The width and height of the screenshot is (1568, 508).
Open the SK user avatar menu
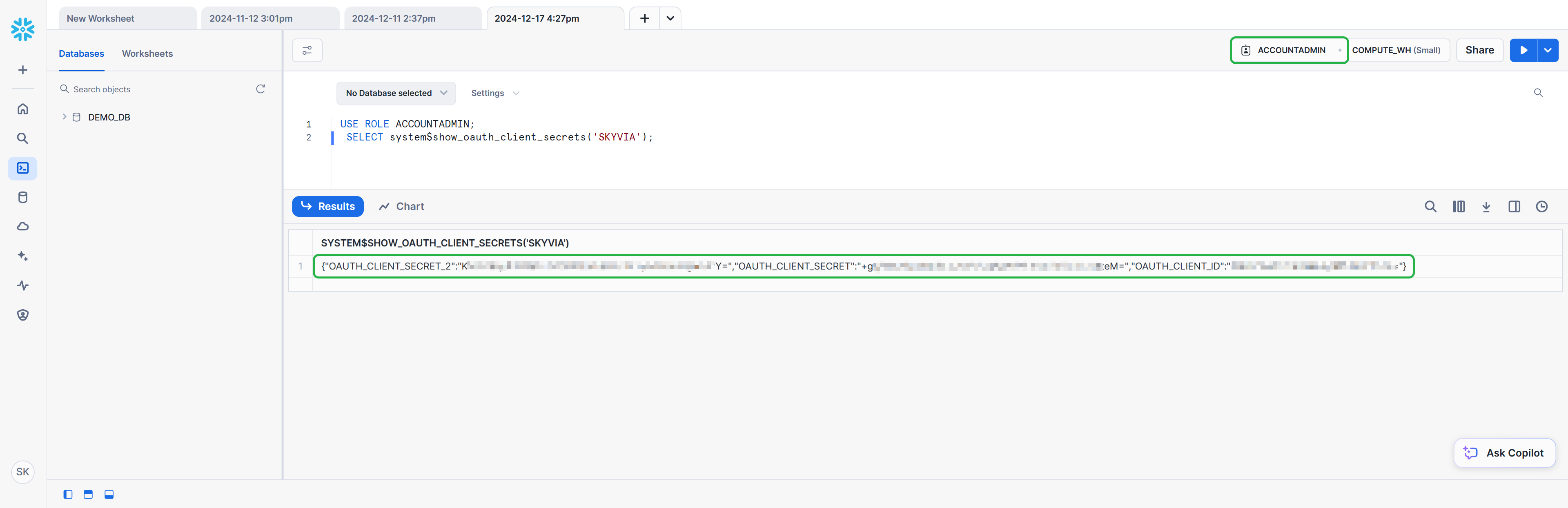[x=22, y=472]
